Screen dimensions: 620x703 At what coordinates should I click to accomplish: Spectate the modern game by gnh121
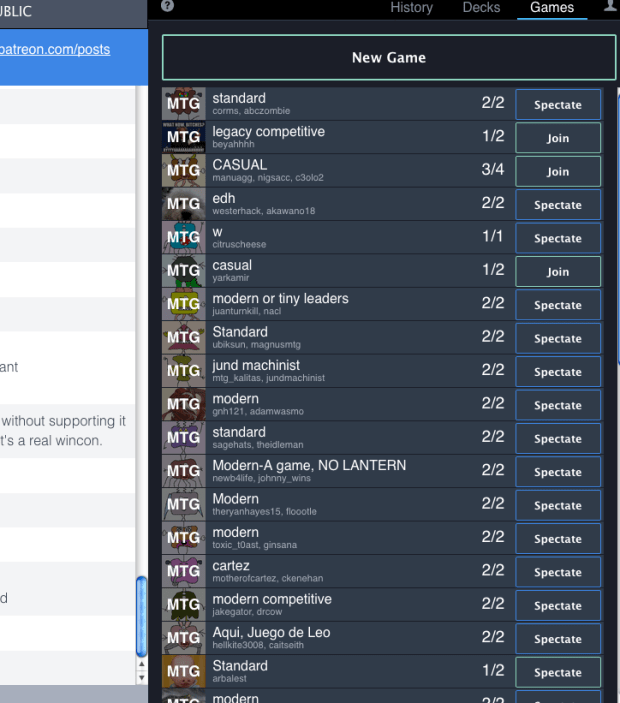coord(558,405)
